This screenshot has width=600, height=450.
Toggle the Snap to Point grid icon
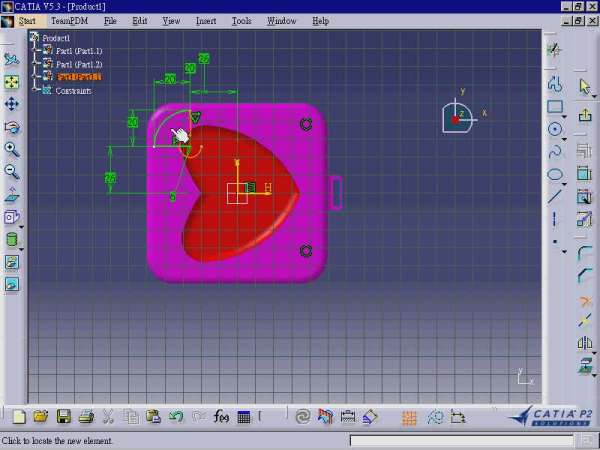[409, 417]
